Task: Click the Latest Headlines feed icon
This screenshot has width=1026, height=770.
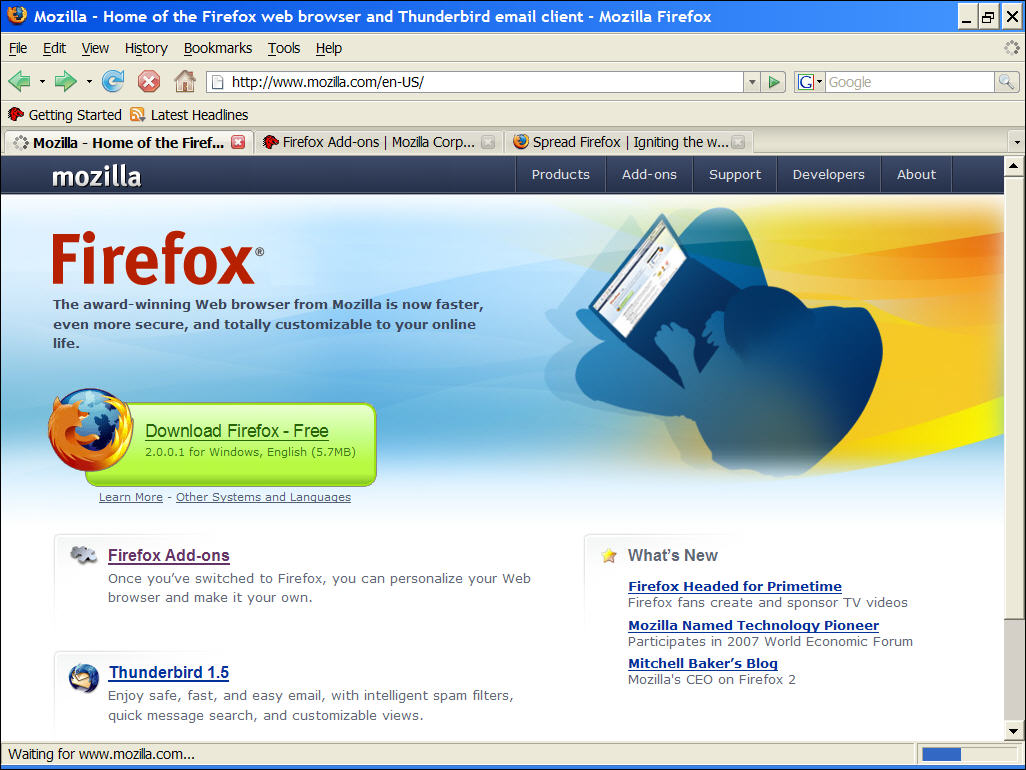Action: coord(137,114)
